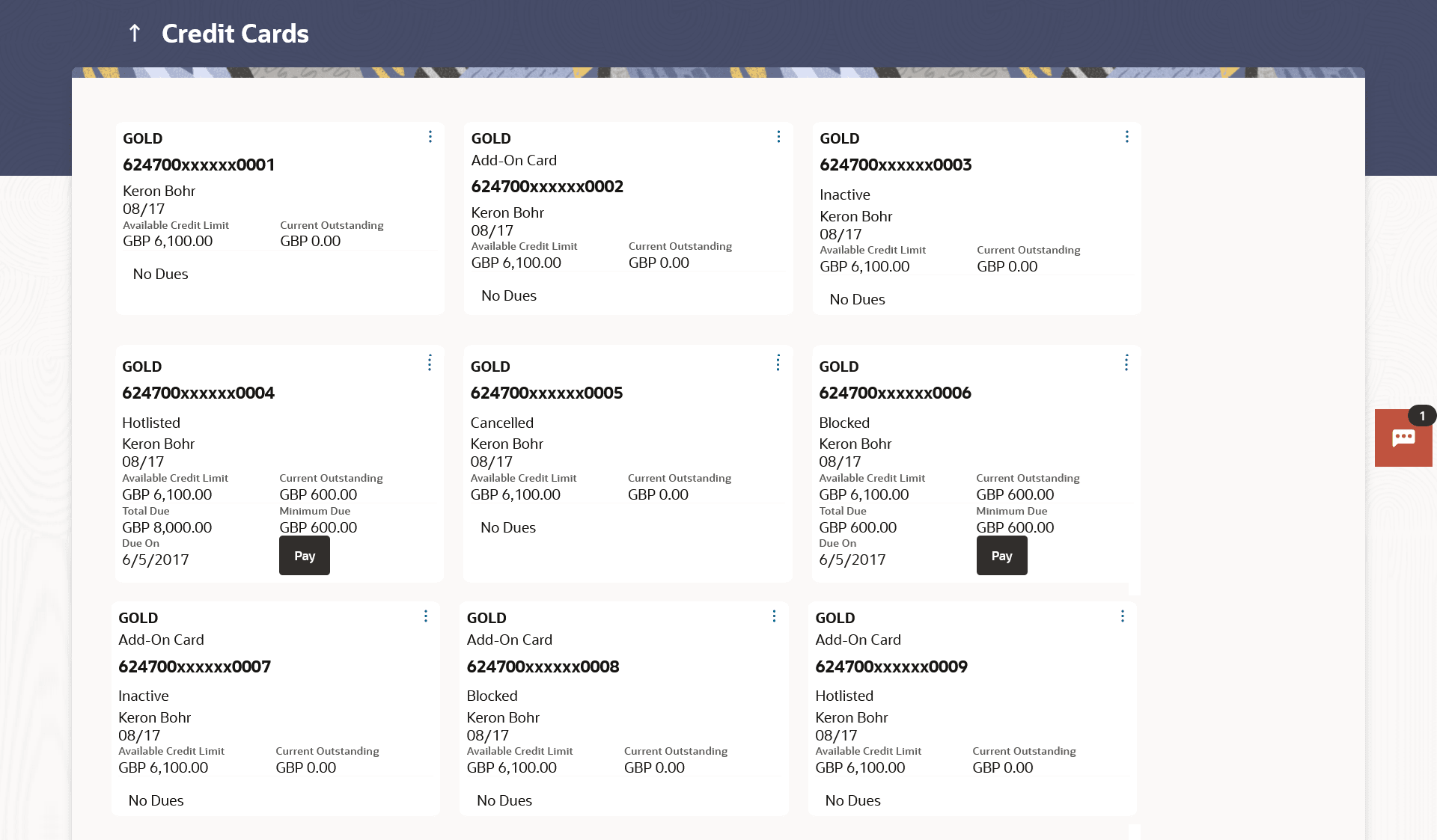Screen dimensions: 1437x840
Task: Select card number 624700xxxxxx0009
Action: point(891,667)
